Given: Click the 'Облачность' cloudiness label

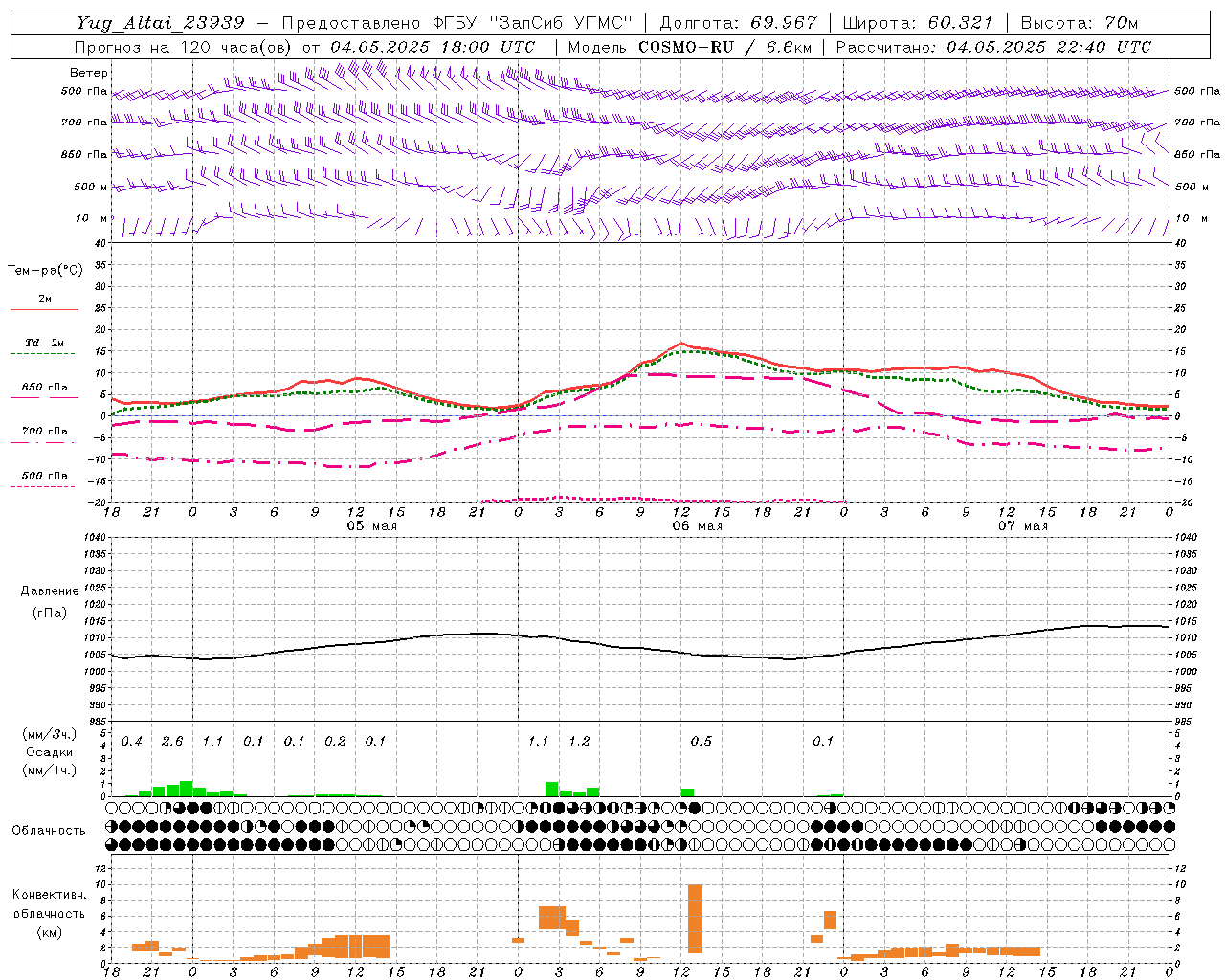Looking at the screenshot, I should [49, 830].
